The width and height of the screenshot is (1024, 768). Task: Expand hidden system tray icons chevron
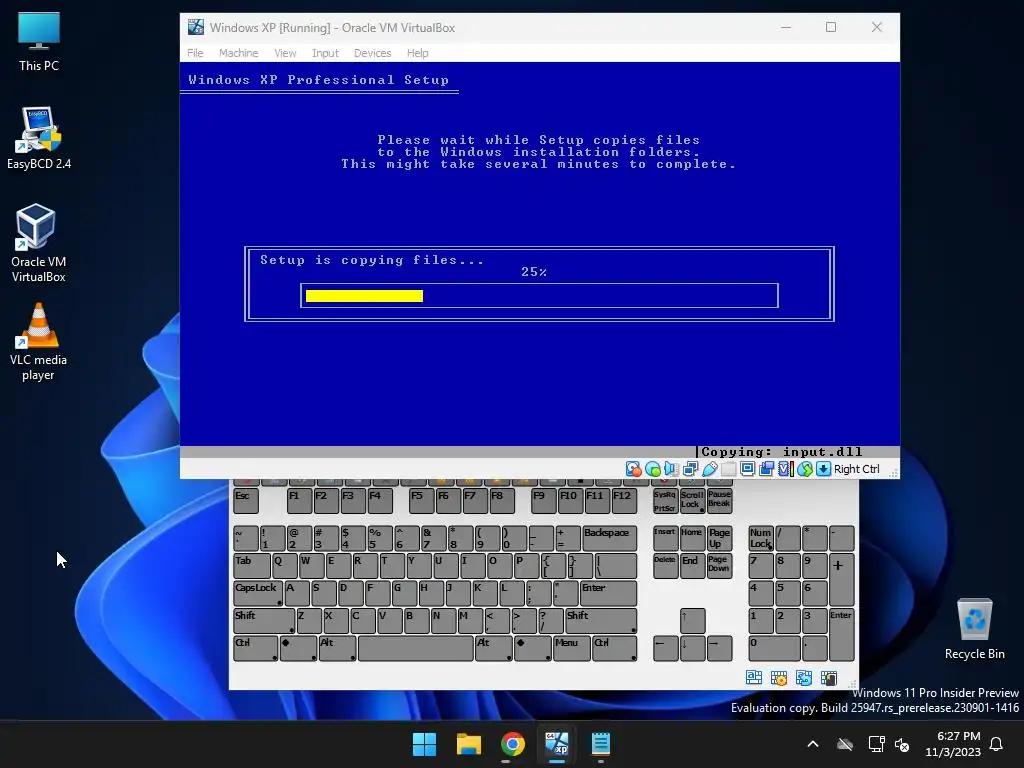tap(813, 744)
